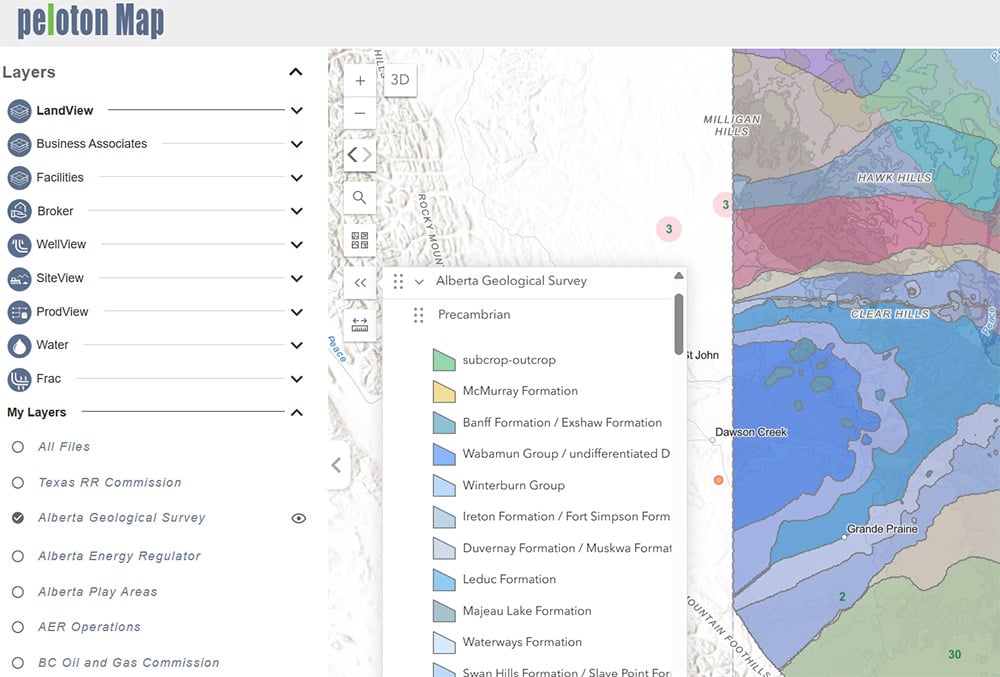Click the McMurray Formation color swatch

point(444,391)
